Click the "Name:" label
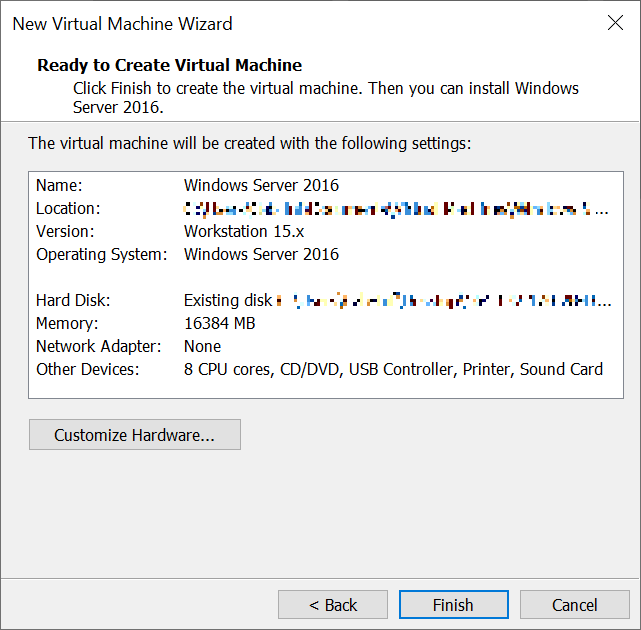Viewport: 641px width, 630px height. (59, 185)
